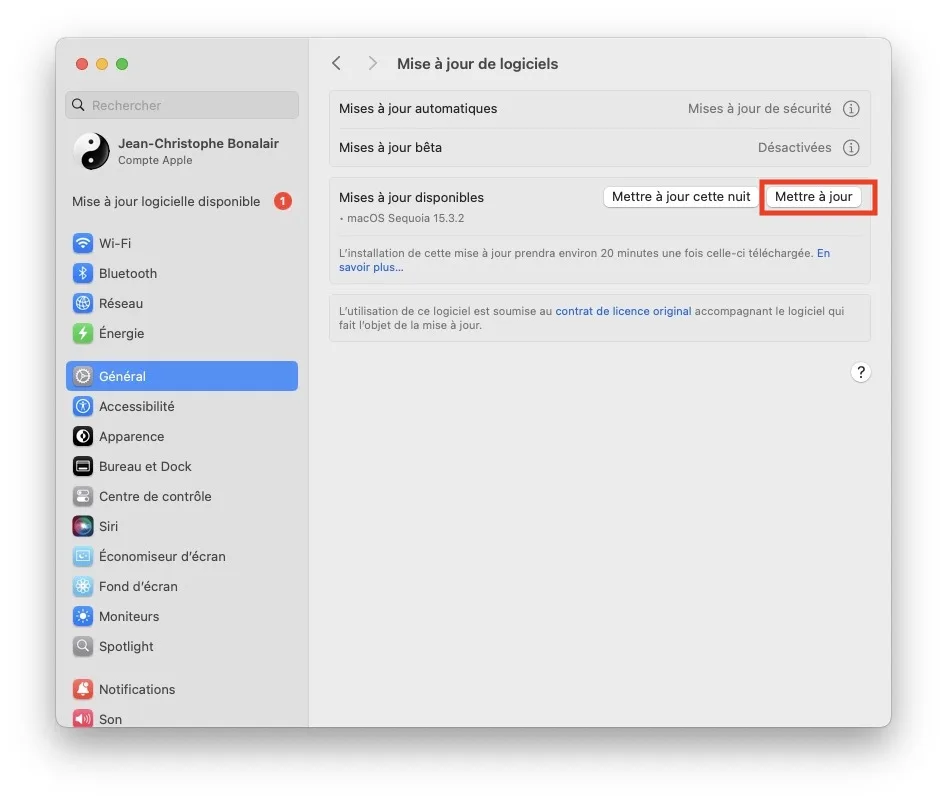
Task: Open Économiseur d'écran icon
Action: pos(83,556)
